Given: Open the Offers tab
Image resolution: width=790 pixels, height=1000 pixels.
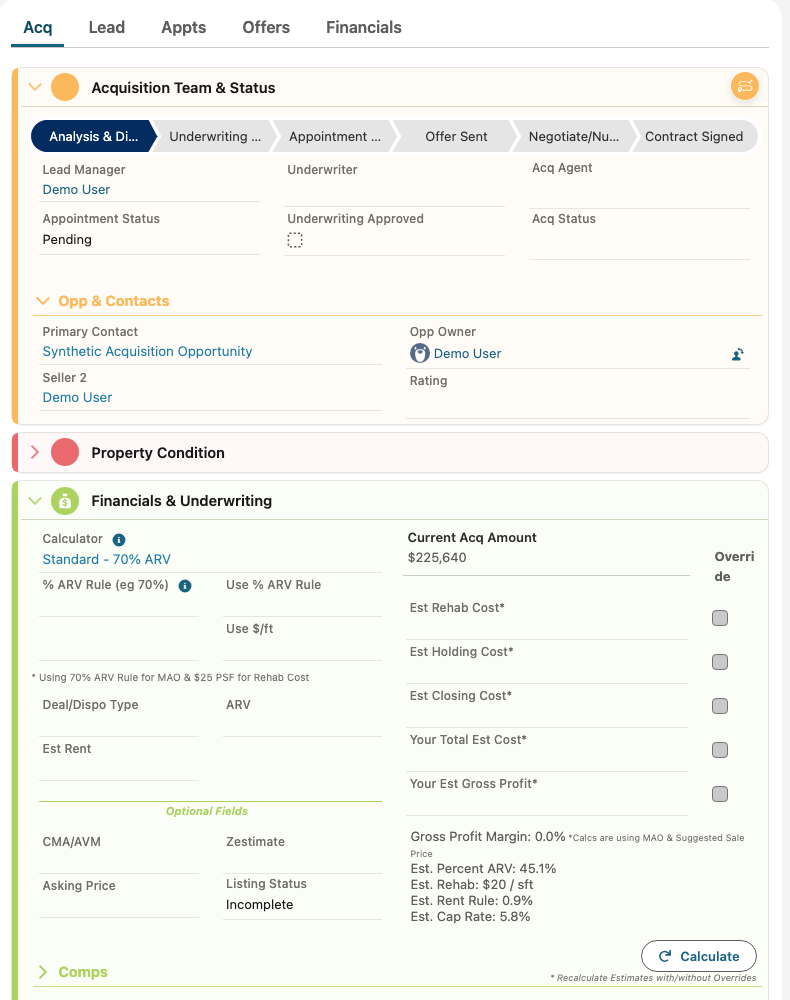Looking at the screenshot, I should pyautogui.click(x=266, y=27).
